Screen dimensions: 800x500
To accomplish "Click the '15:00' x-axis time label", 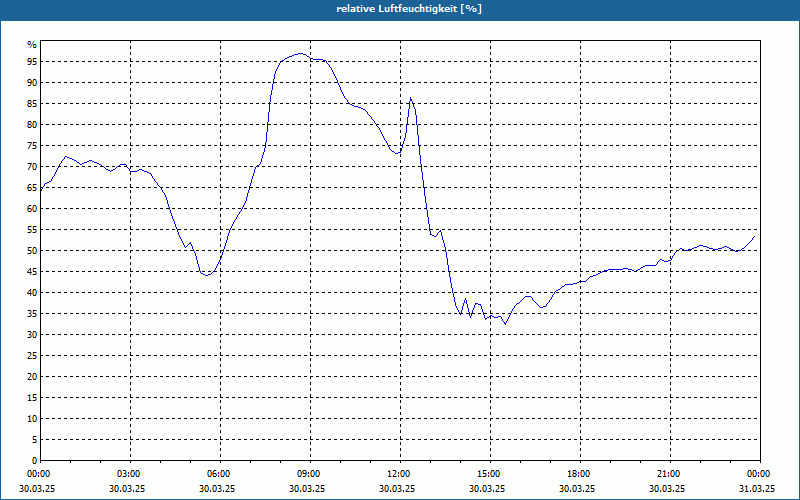I will [489, 474].
